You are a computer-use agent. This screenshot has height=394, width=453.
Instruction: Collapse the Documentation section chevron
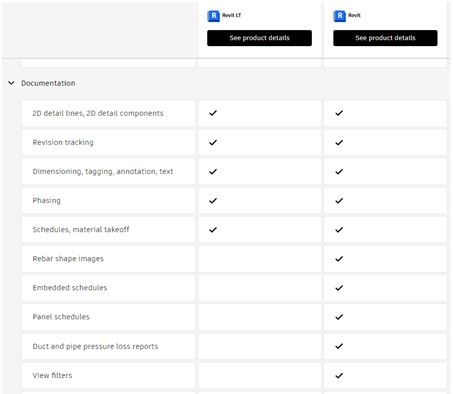[11, 83]
